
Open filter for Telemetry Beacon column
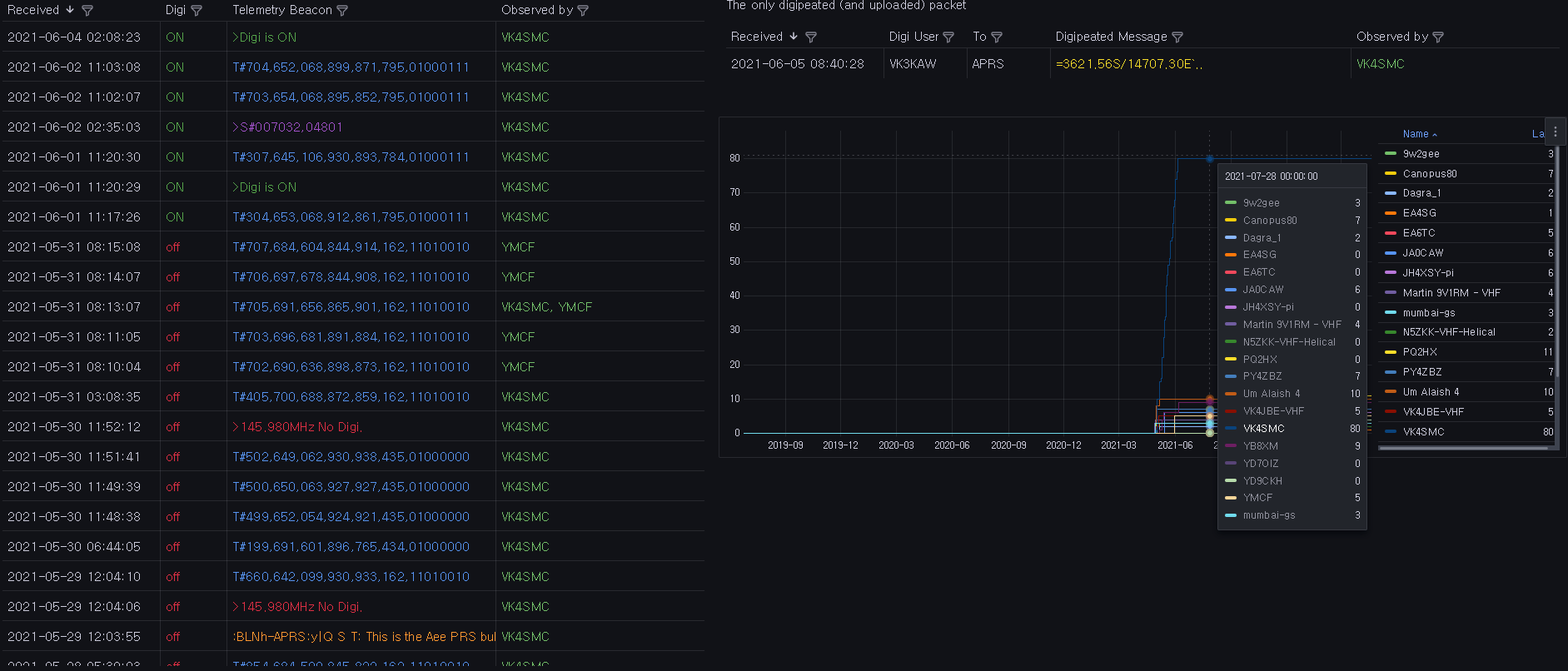[x=342, y=11]
